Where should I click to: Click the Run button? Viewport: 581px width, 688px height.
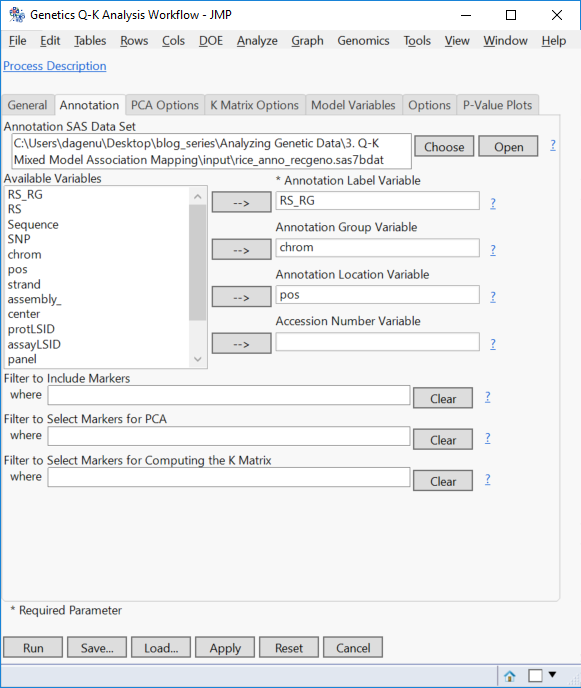pyautogui.click(x=33, y=648)
